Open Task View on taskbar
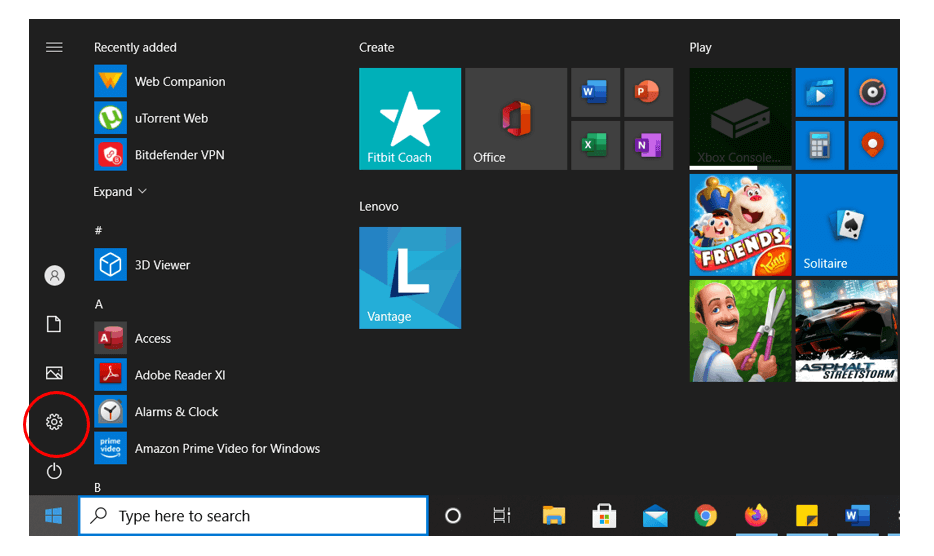Viewport: 934px width, 556px height. [x=502, y=515]
